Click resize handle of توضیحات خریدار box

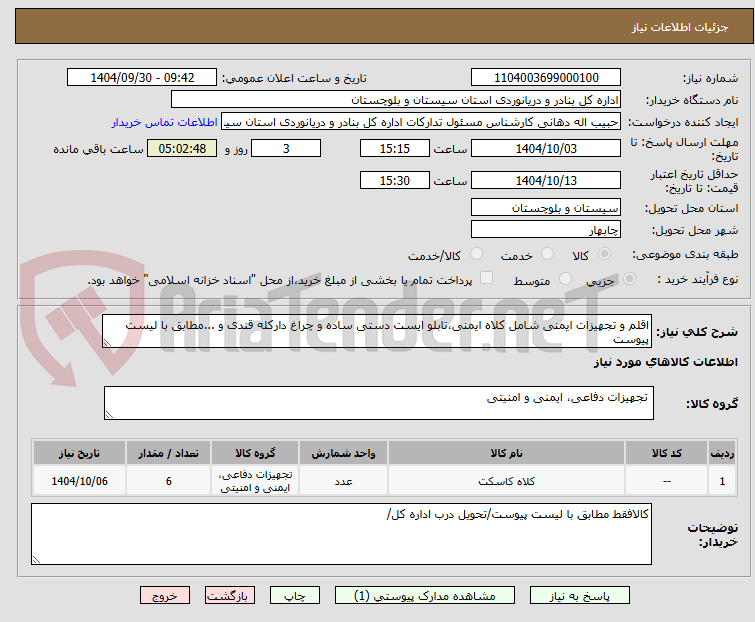point(37,559)
